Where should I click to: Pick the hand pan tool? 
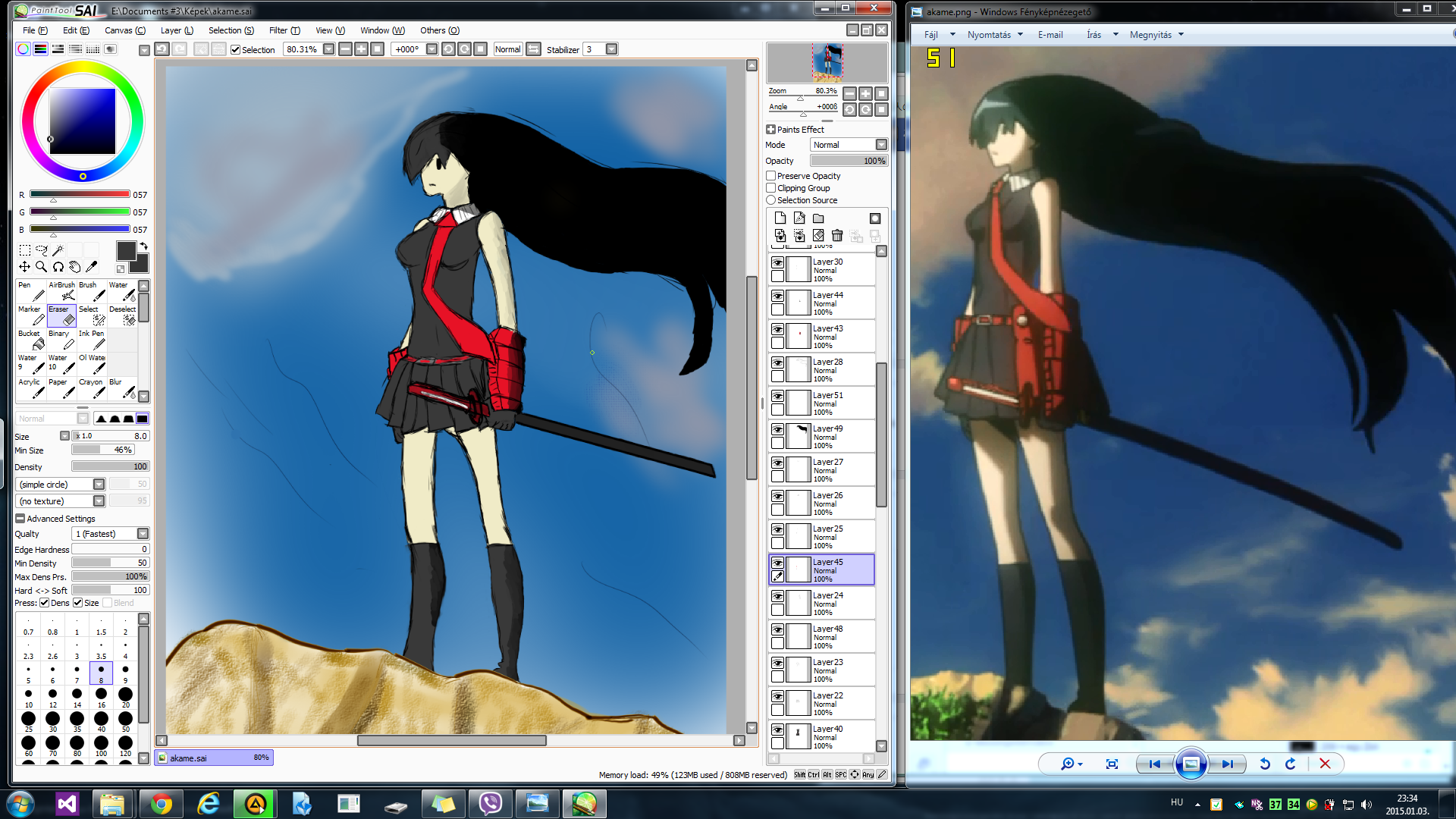click(74, 267)
